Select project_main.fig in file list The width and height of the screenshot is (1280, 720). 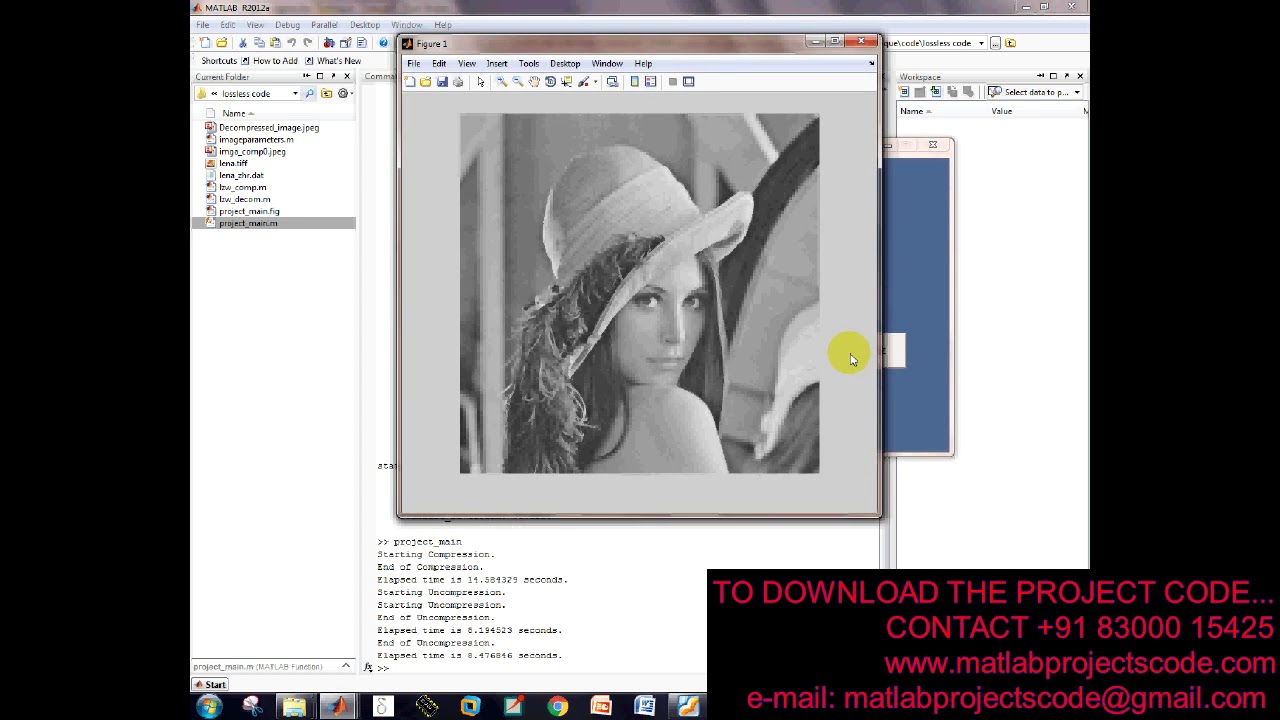(249, 212)
